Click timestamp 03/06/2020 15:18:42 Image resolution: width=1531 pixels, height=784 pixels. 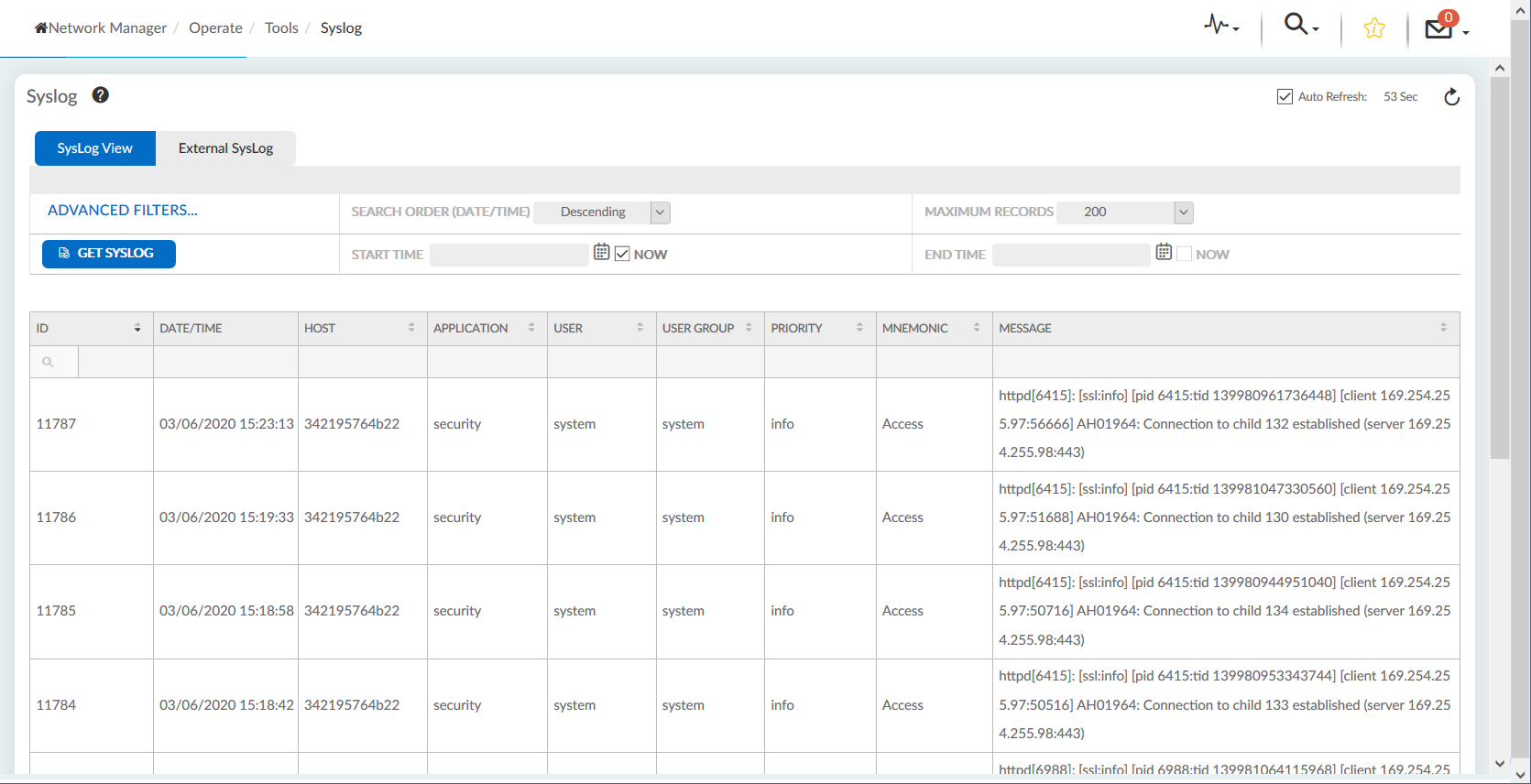(226, 705)
